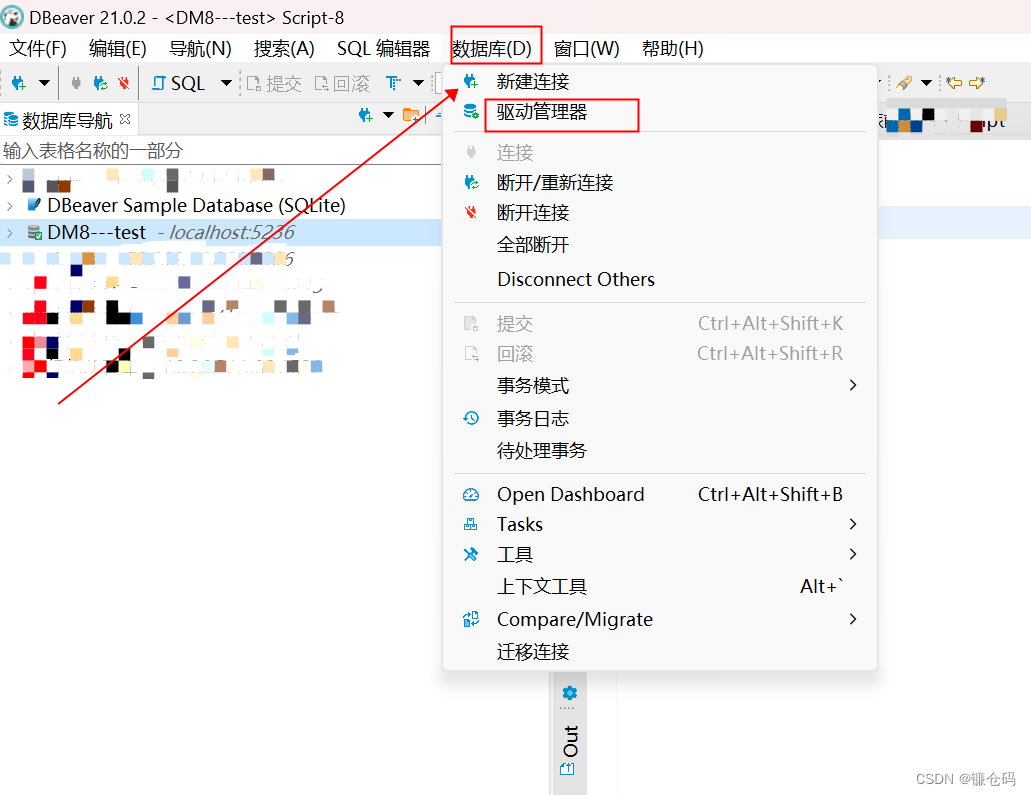
Task: Close the 数据库导航 tab
Action: point(125,119)
